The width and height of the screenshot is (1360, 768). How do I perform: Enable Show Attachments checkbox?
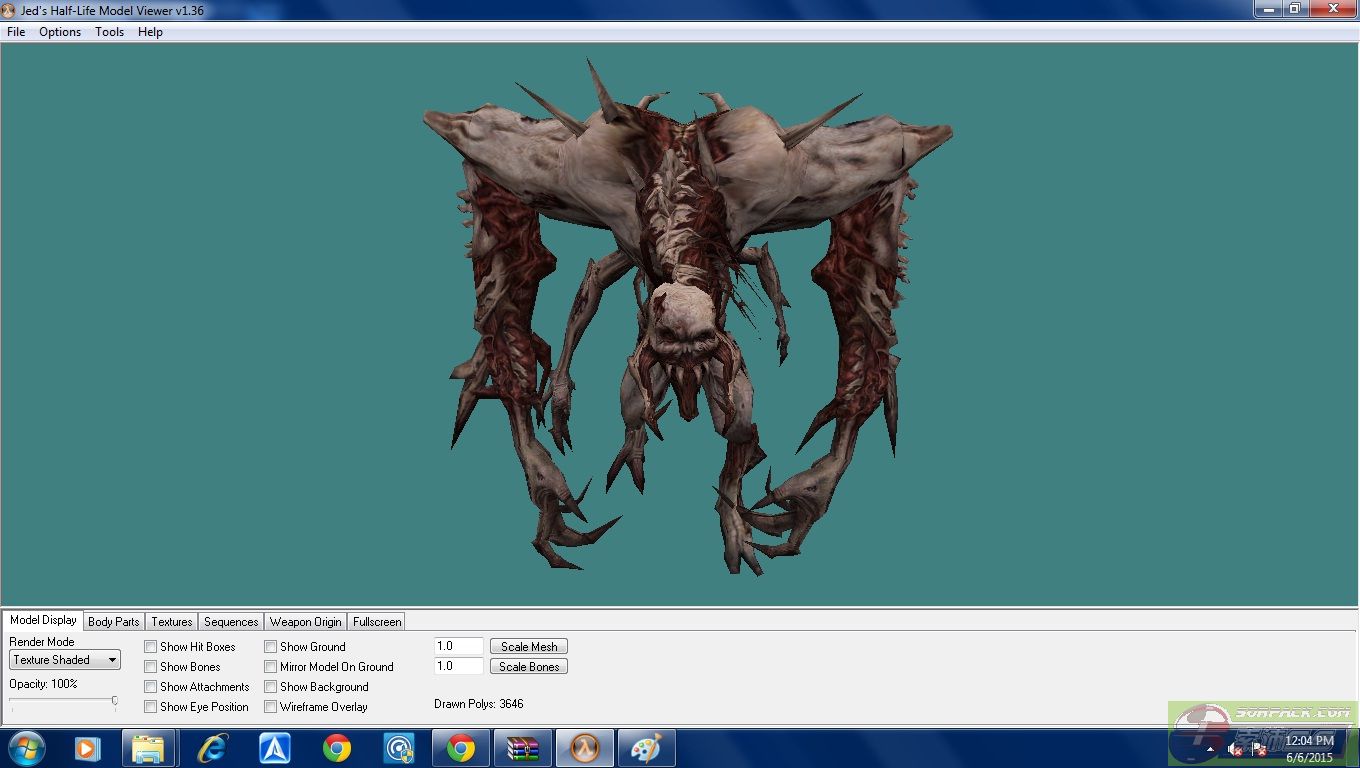151,687
